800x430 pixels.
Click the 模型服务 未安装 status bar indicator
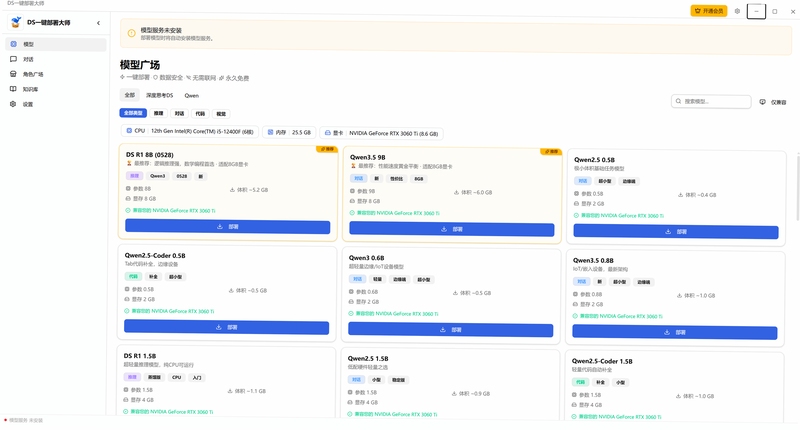click(x=23, y=420)
